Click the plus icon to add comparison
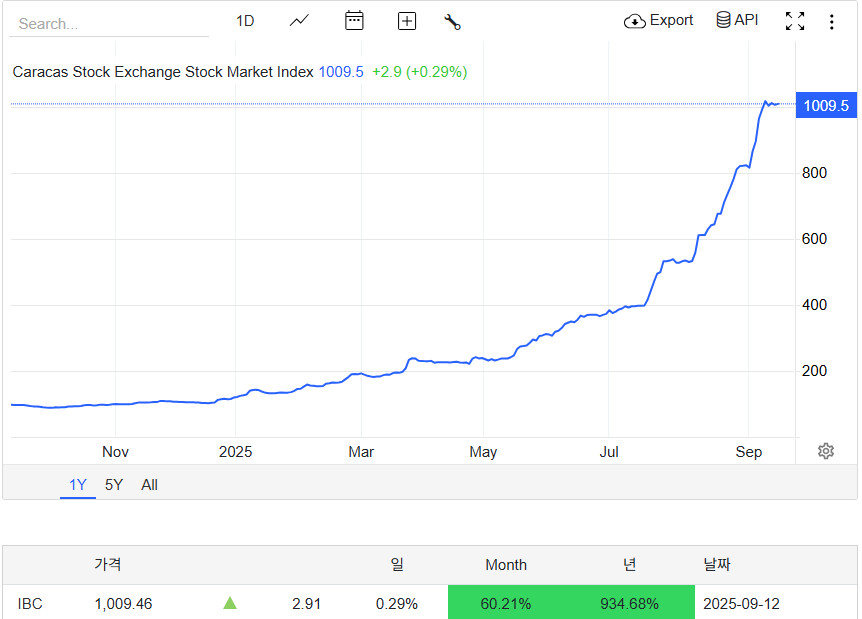The image size is (862, 619). tap(407, 21)
